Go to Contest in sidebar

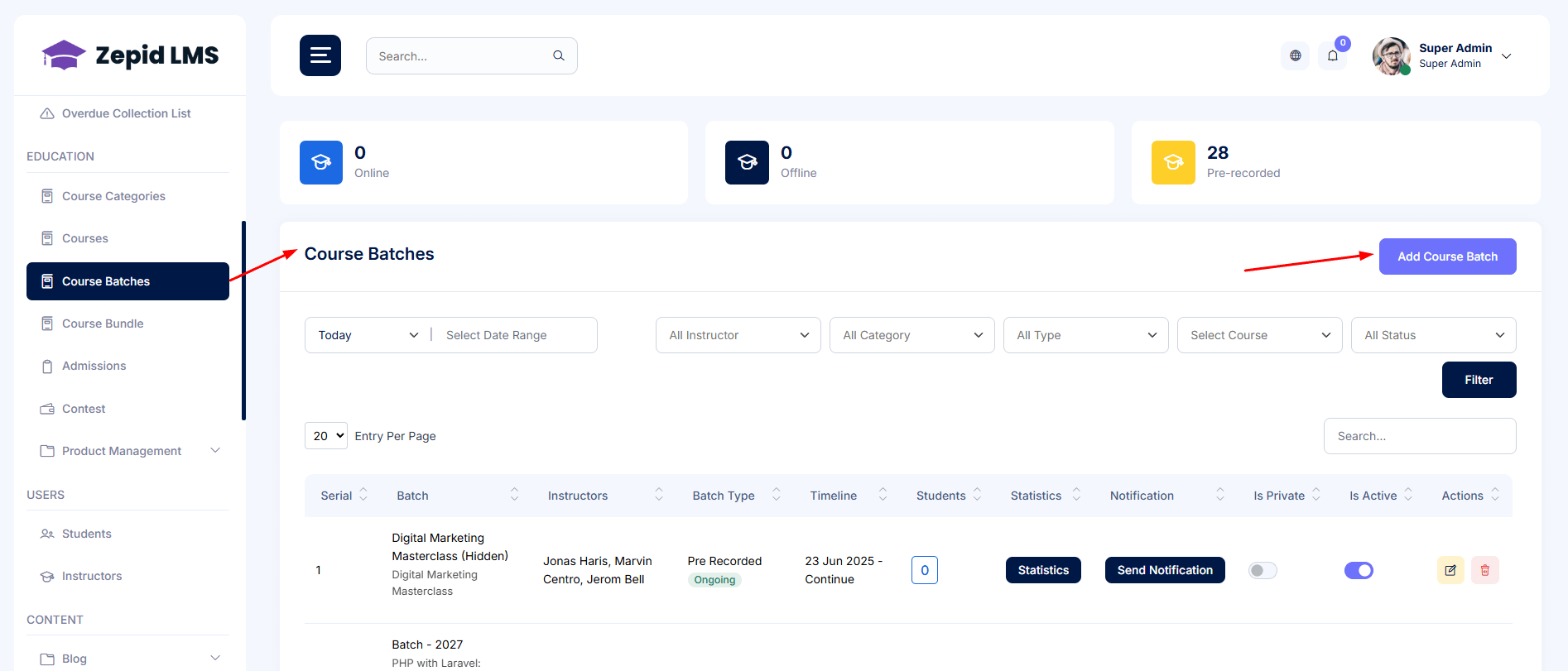127,409
